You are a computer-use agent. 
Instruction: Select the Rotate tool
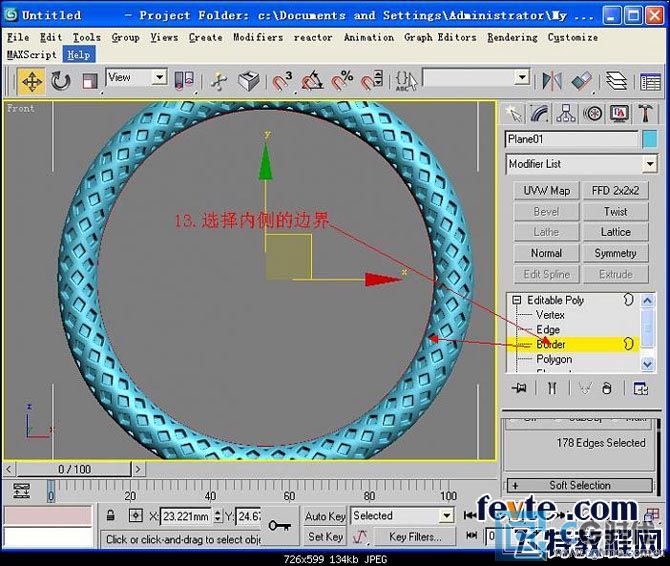click(x=60, y=81)
